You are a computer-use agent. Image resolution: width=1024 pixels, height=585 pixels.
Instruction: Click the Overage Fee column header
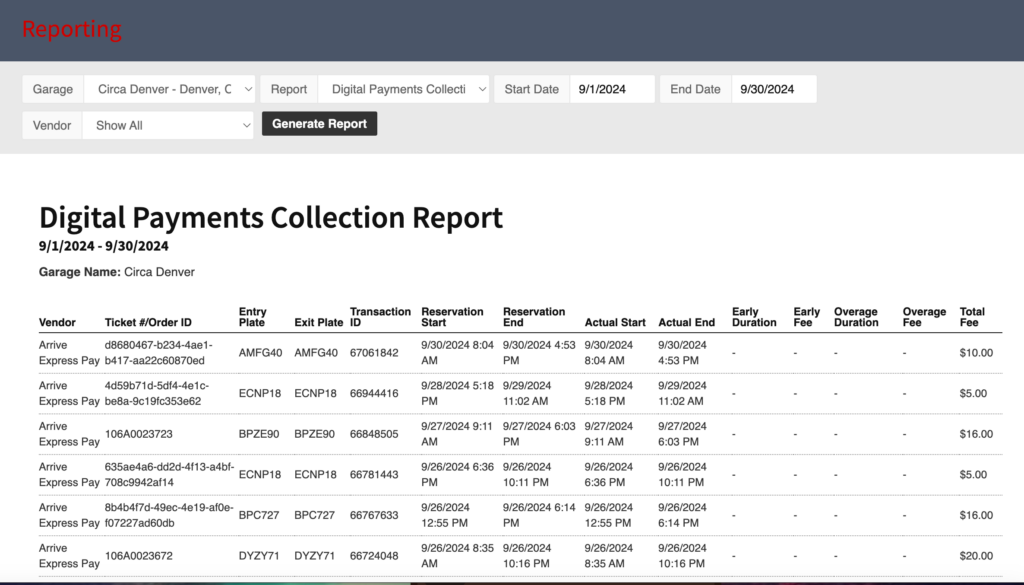point(923,317)
